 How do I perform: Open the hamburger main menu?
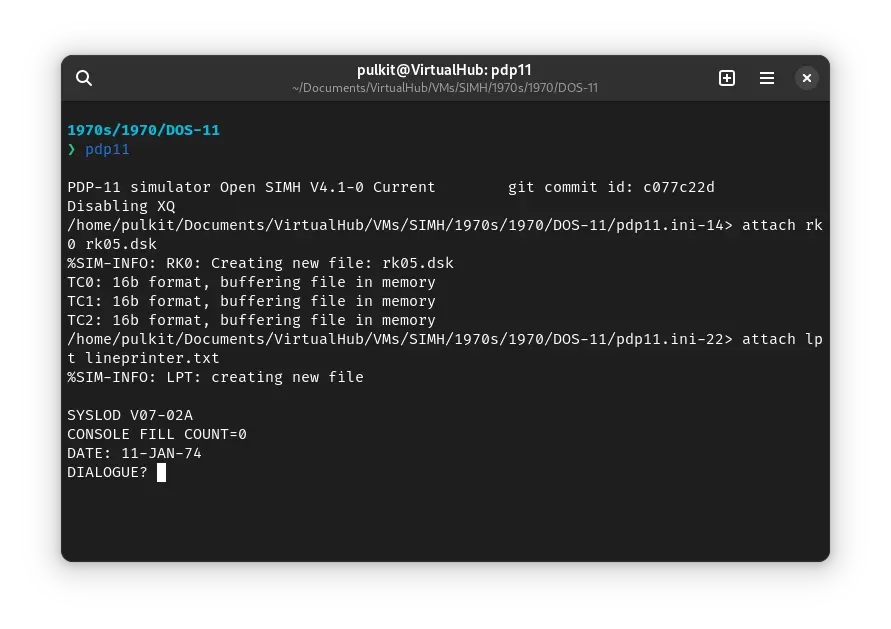point(767,78)
